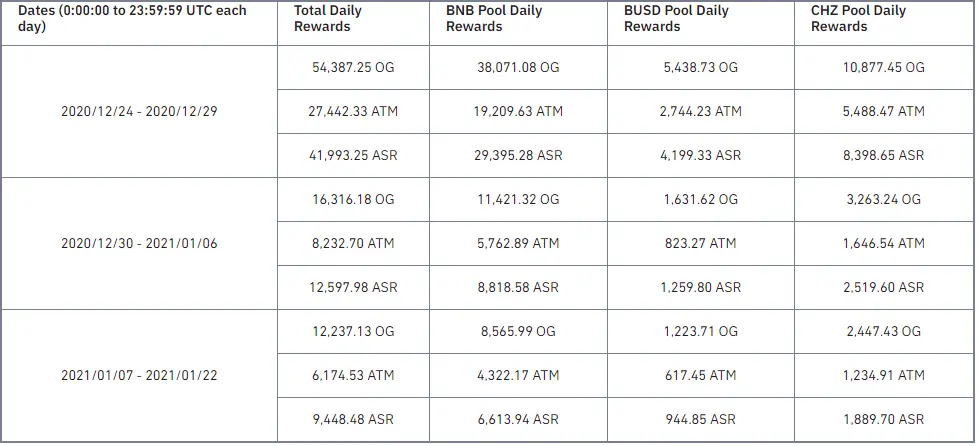The height and width of the screenshot is (446, 978).
Task: Click the 1,889.70 ASR CHZ cell
Action: (884, 419)
